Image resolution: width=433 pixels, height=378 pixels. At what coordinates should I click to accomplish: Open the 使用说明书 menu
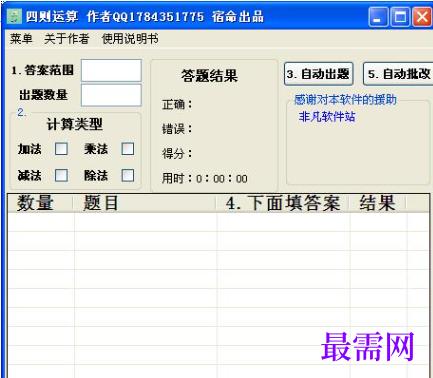coord(130,39)
